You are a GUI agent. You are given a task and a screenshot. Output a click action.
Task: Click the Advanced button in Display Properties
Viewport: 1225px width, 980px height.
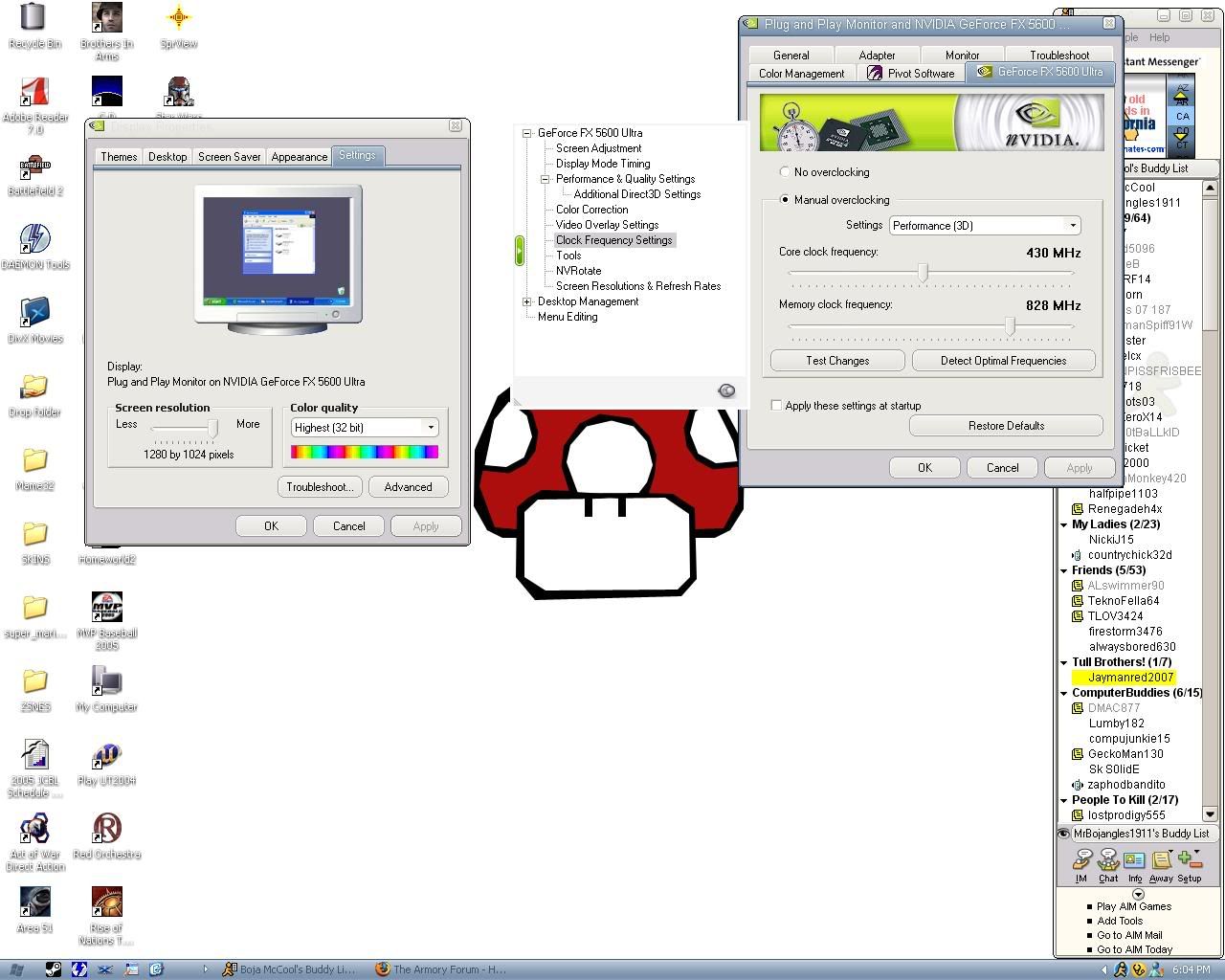coord(408,487)
